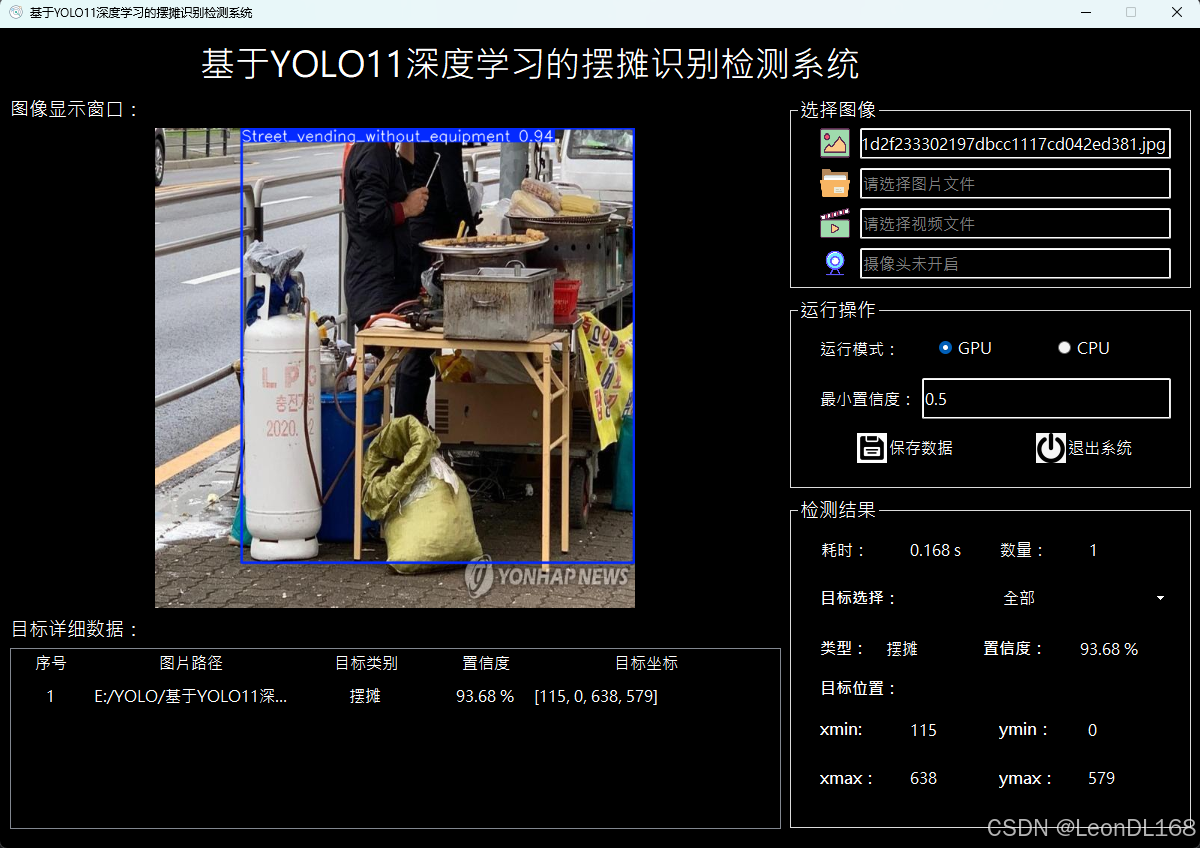Click the 0.168 s elapsed time value
This screenshot has width=1200, height=848.
click(x=935, y=550)
